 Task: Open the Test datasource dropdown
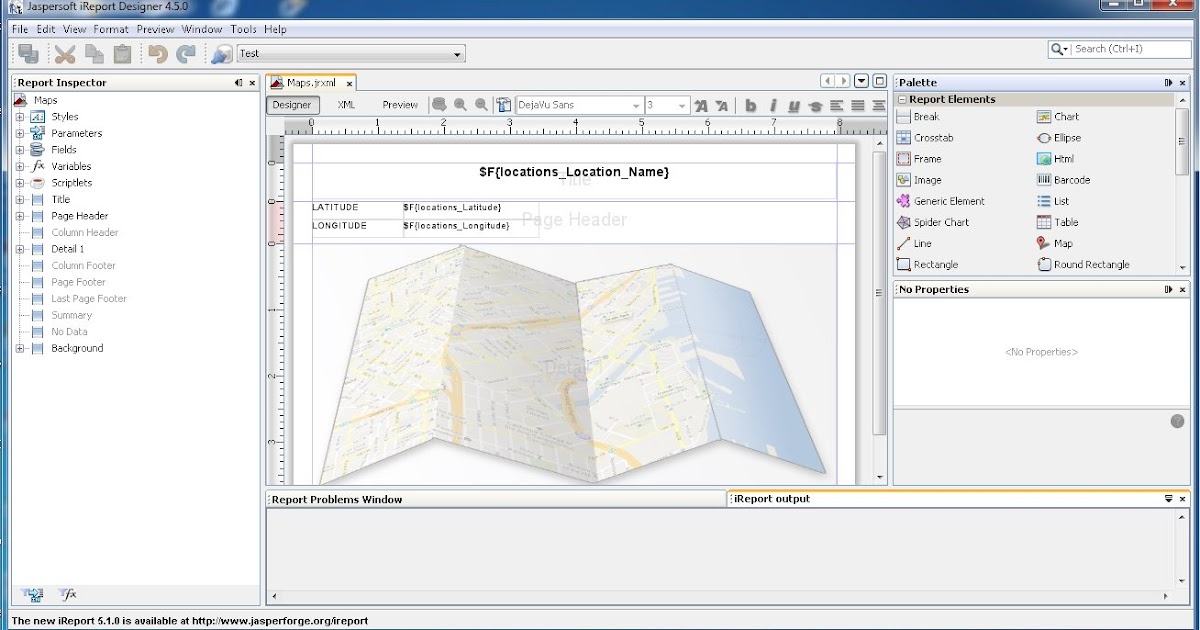459,53
